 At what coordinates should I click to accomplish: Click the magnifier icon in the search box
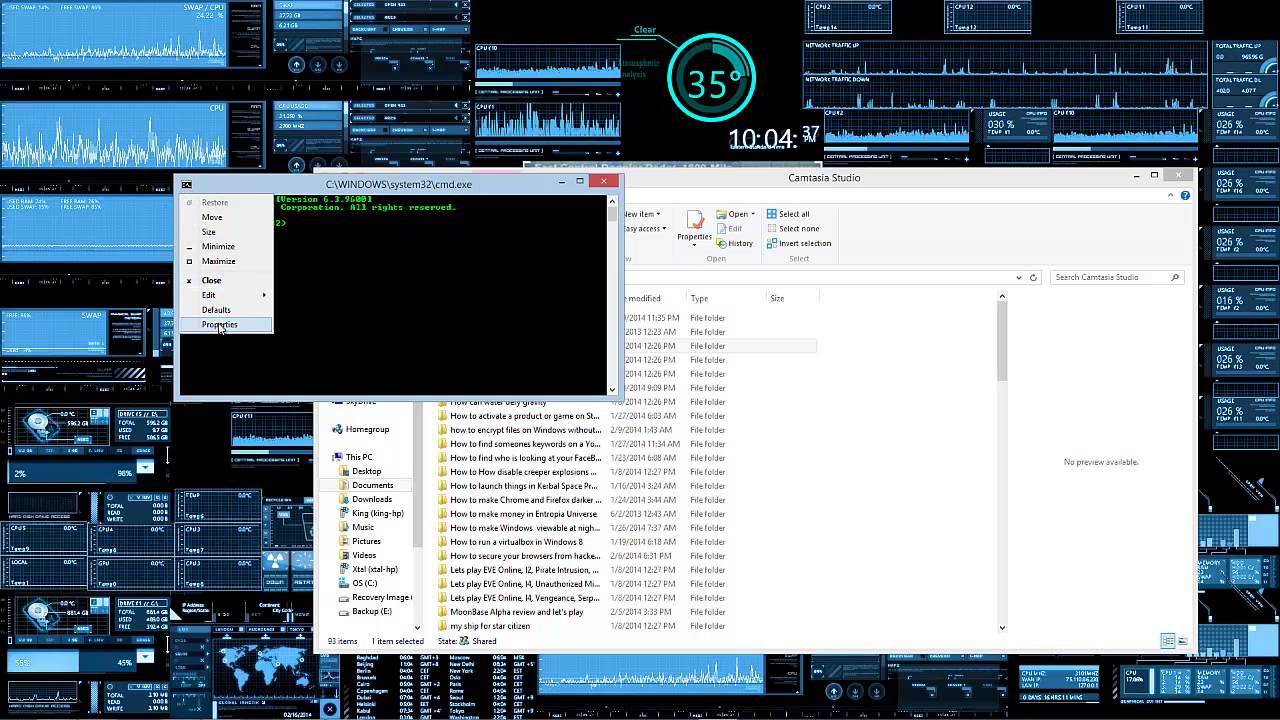click(1174, 277)
